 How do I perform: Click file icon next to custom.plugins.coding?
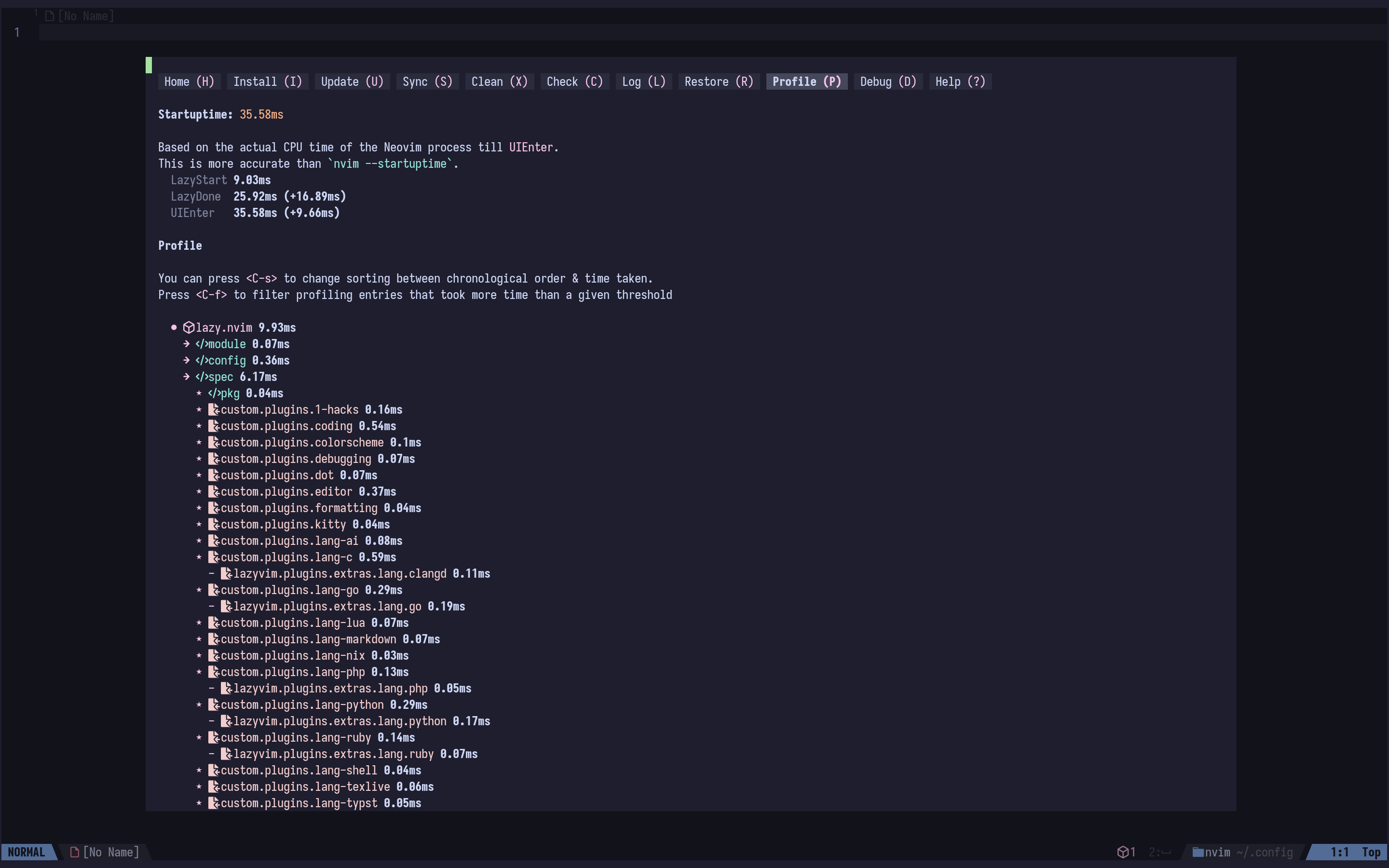(214, 427)
